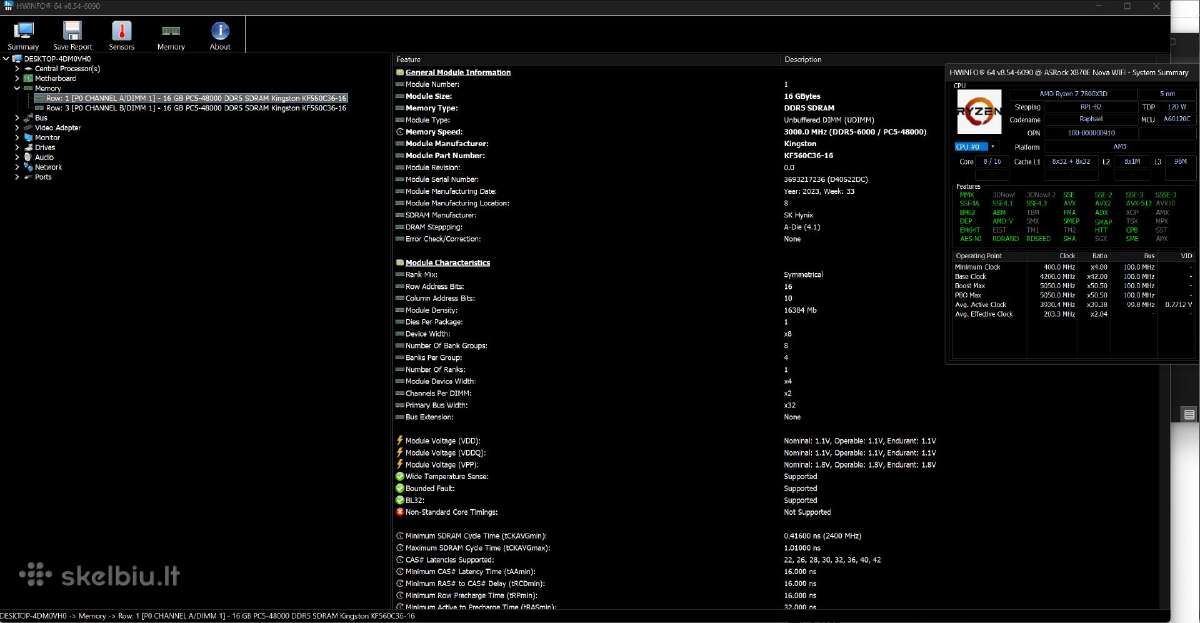This screenshot has width=1200, height=623.
Task: Click the Save Report floppy icon
Action: [x=72, y=31]
